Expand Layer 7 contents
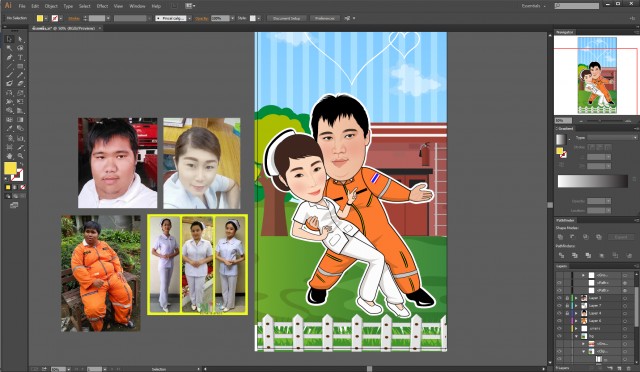The height and width of the screenshot is (372, 640). point(576,305)
